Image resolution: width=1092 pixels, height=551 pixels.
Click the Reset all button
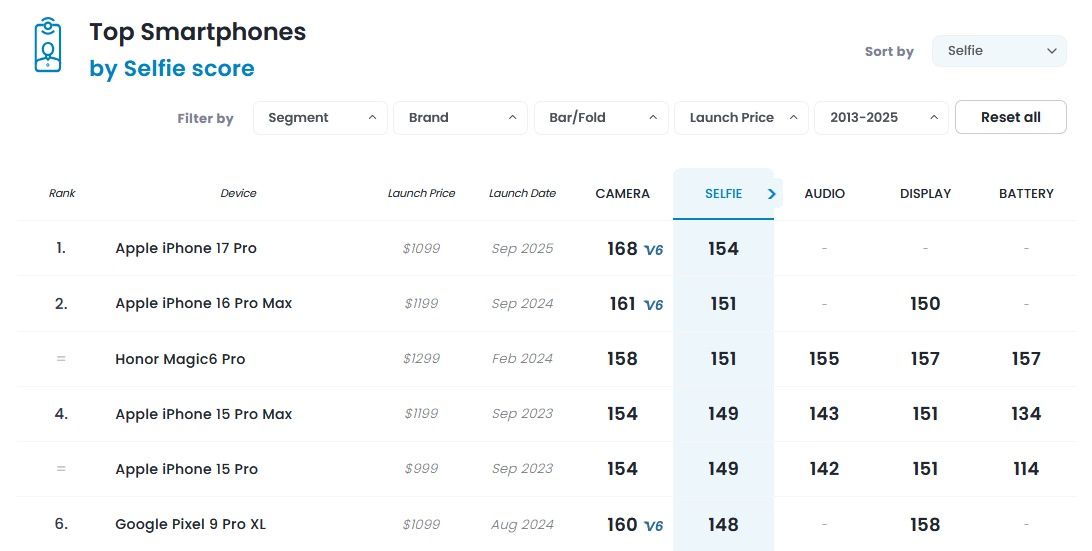pos(1011,117)
